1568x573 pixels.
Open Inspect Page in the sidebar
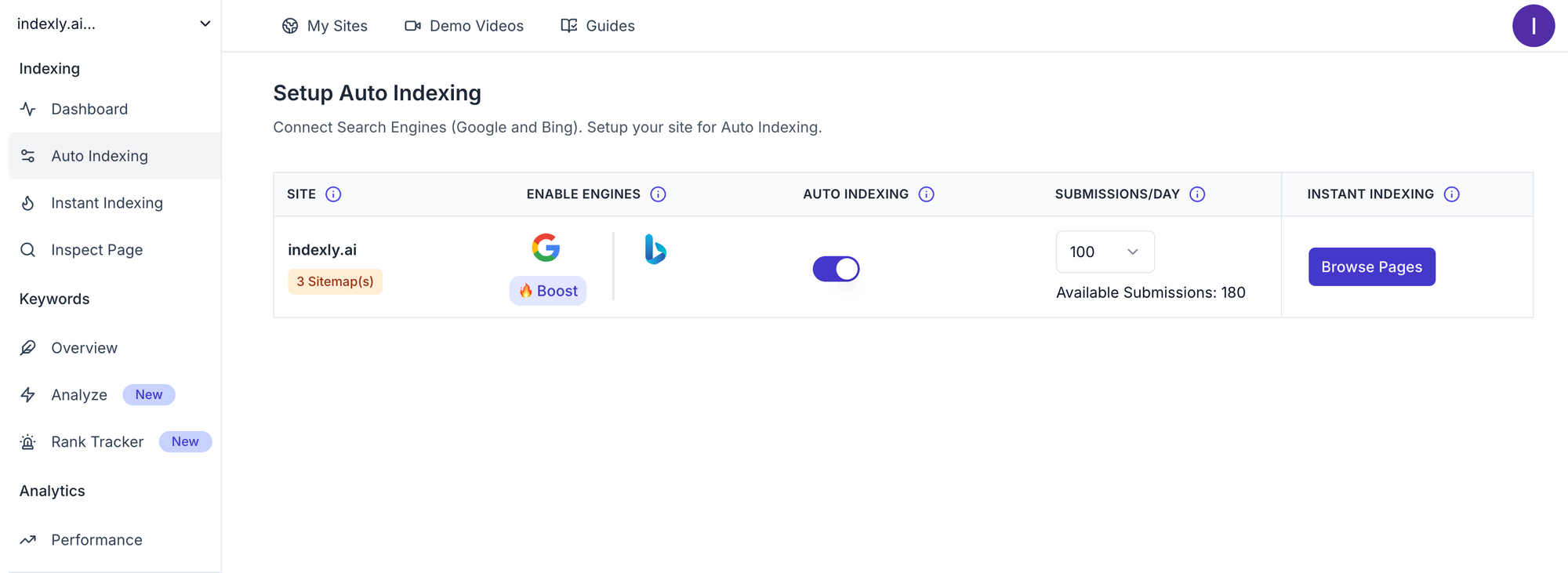click(114, 250)
